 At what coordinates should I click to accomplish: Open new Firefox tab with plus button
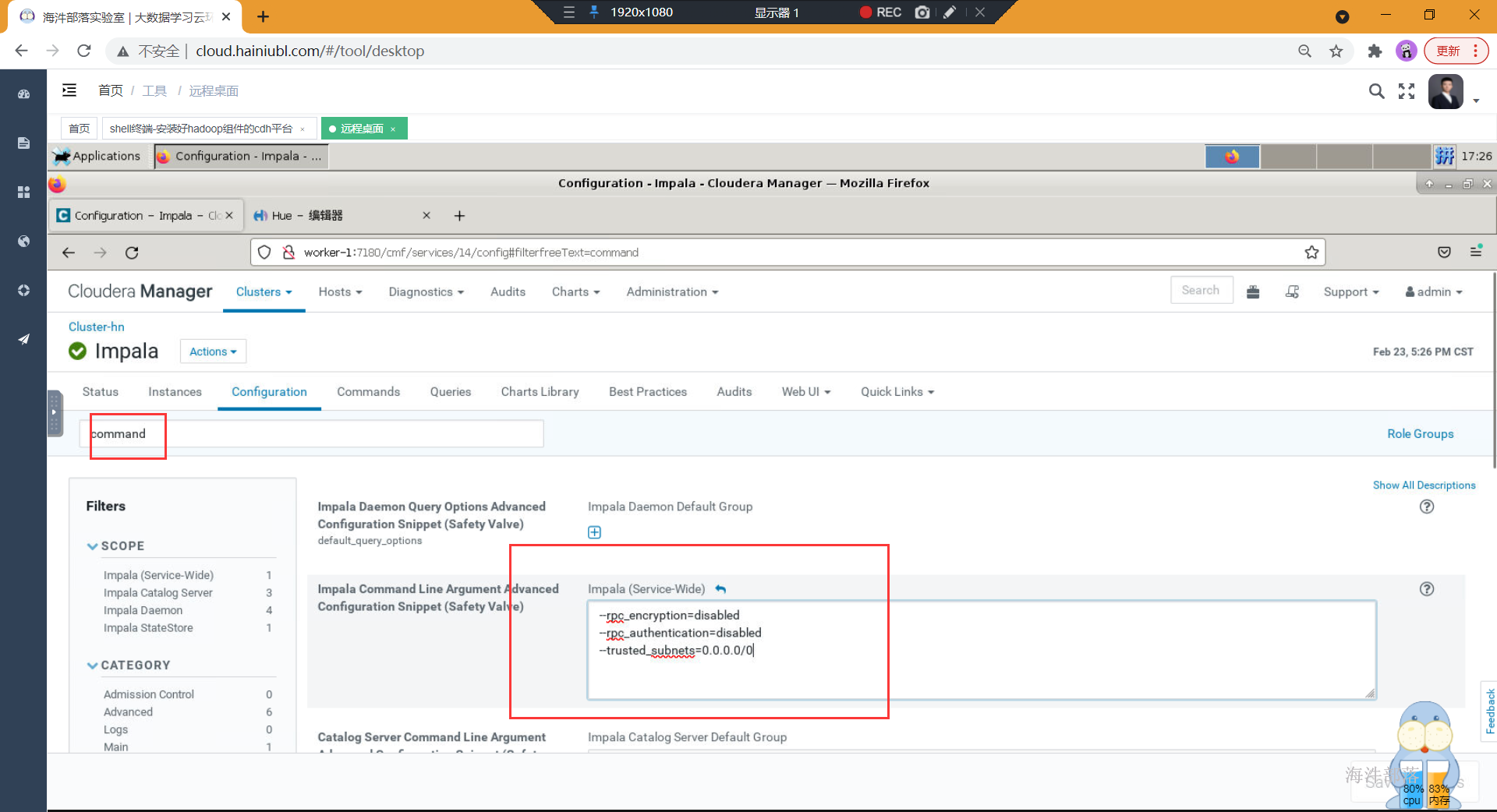pyautogui.click(x=459, y=216)
